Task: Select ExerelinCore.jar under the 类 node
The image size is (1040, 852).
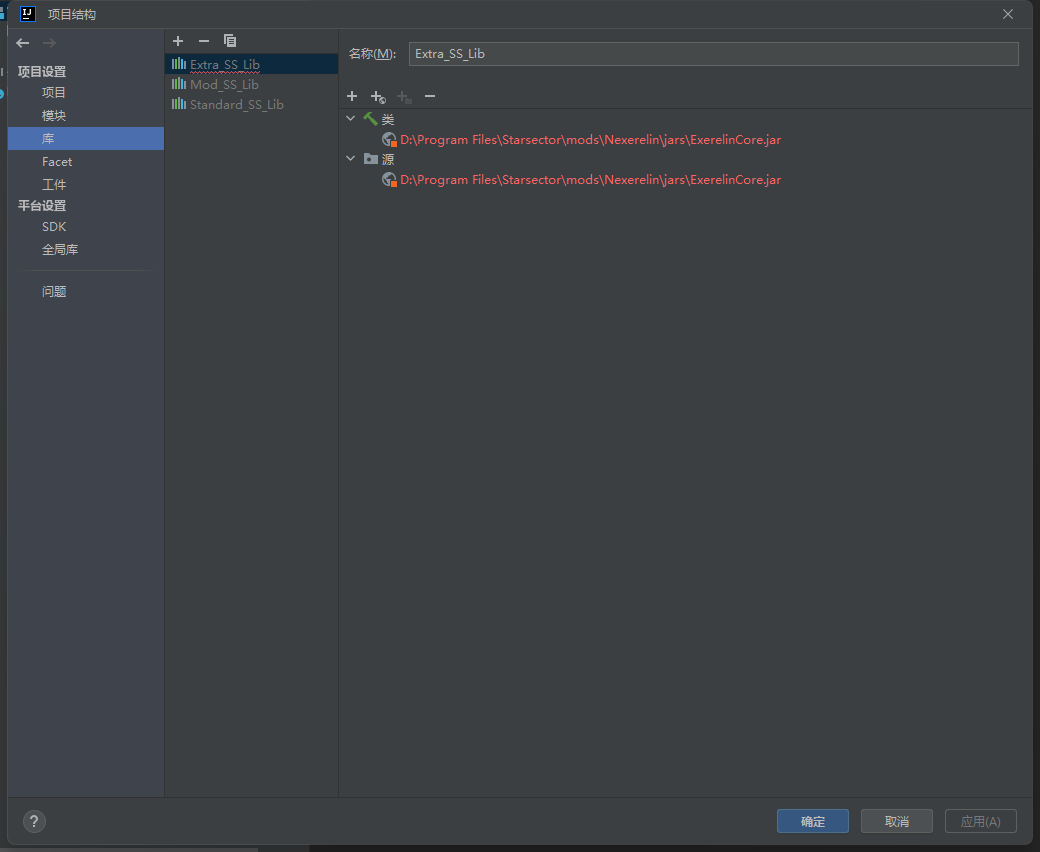Action: 590,140
